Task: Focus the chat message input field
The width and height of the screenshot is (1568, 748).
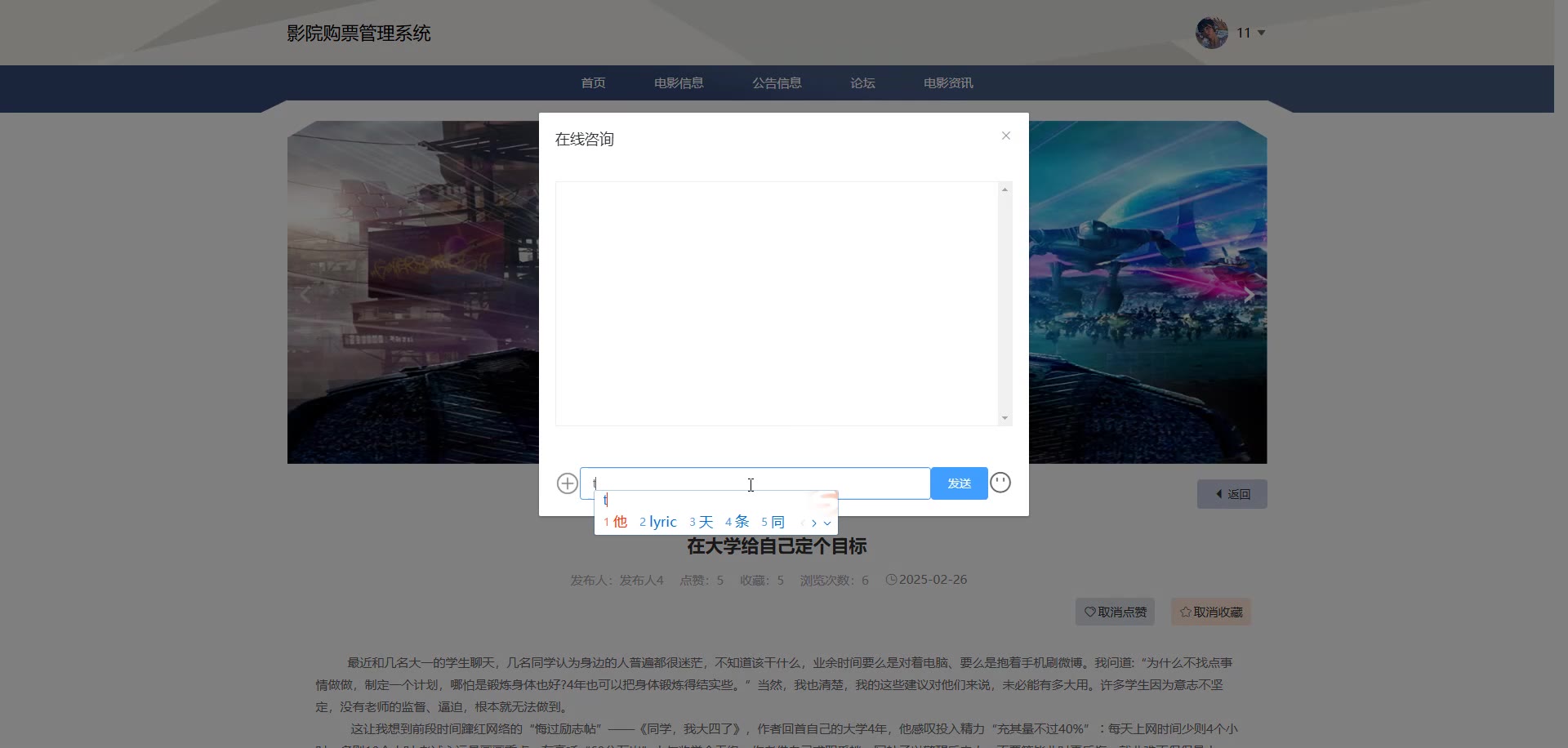Action: [x=755, y=483]
